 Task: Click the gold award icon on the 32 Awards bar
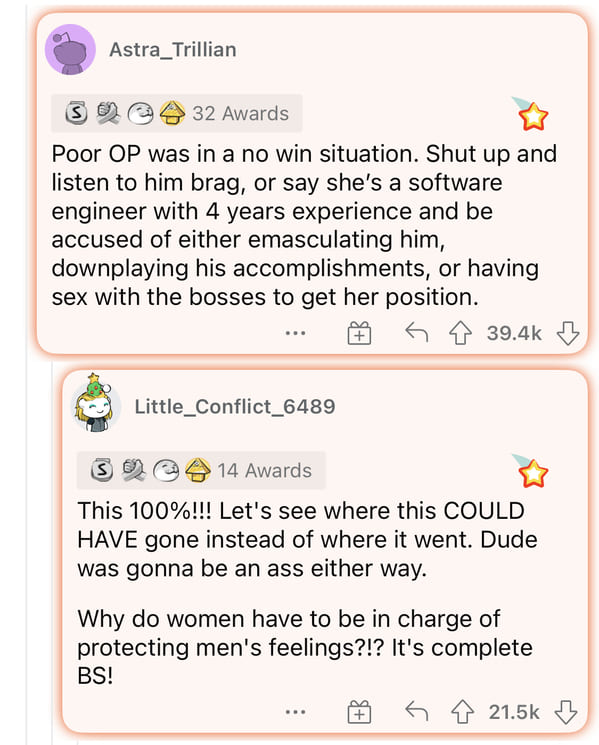pyautogui.click(x=172, y=113)
